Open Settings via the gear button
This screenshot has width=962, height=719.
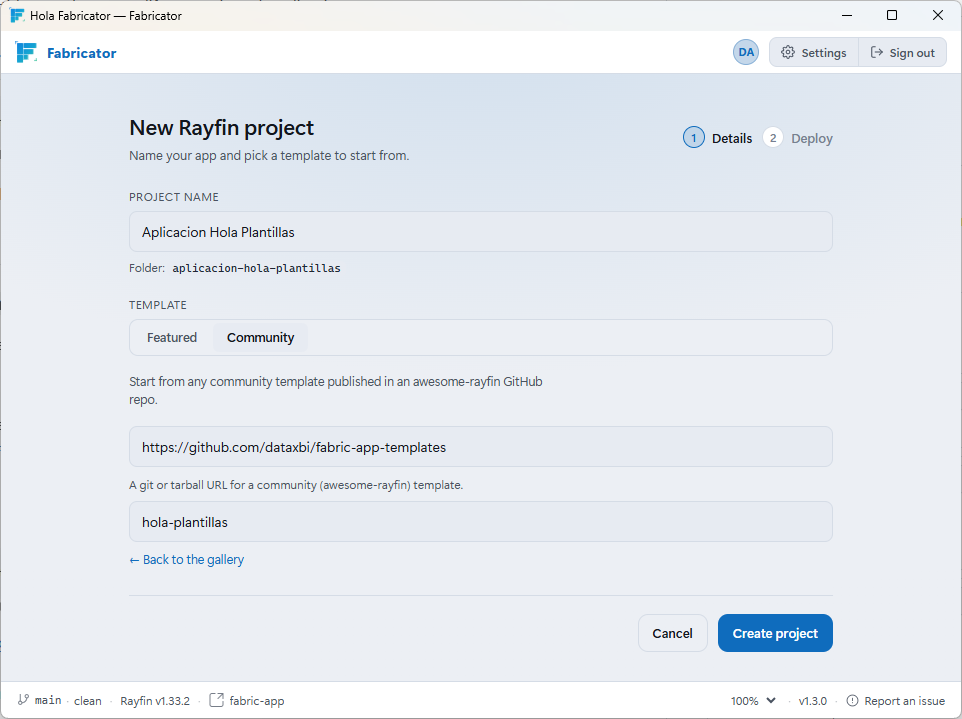coord(814,53)
